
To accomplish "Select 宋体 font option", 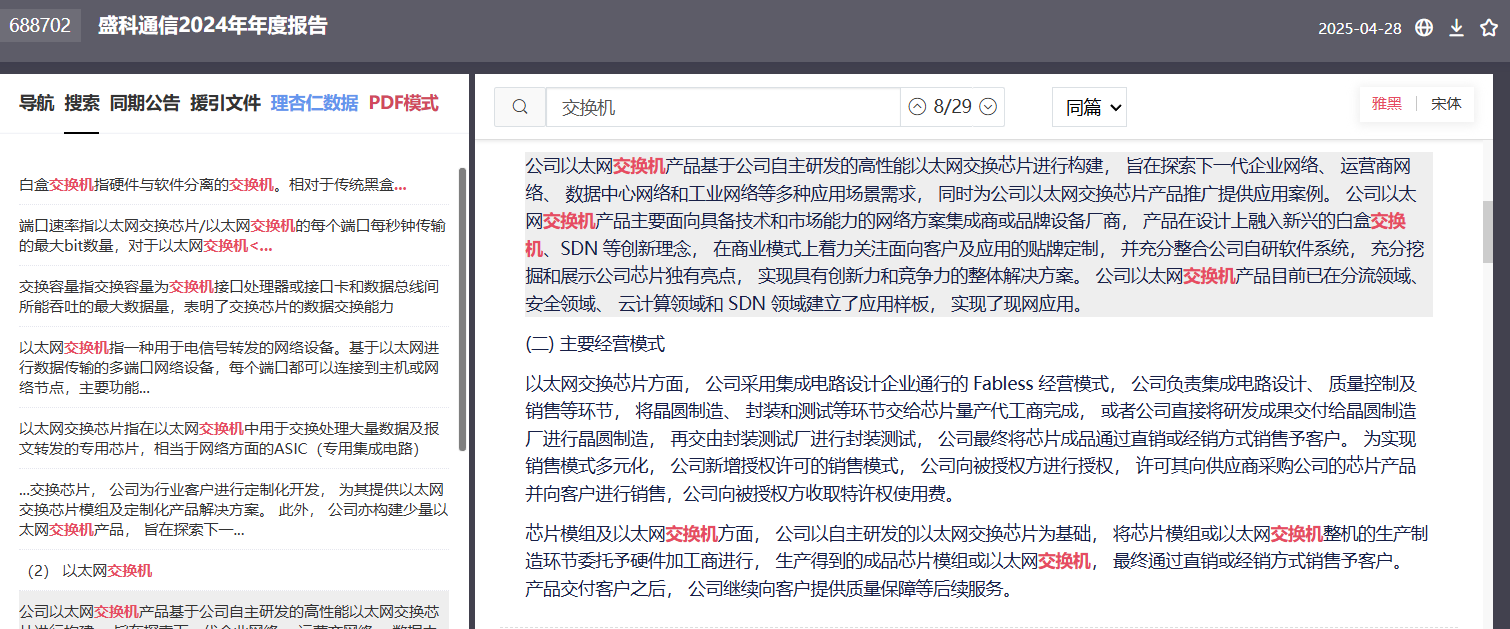I will tap(1446, 104).
